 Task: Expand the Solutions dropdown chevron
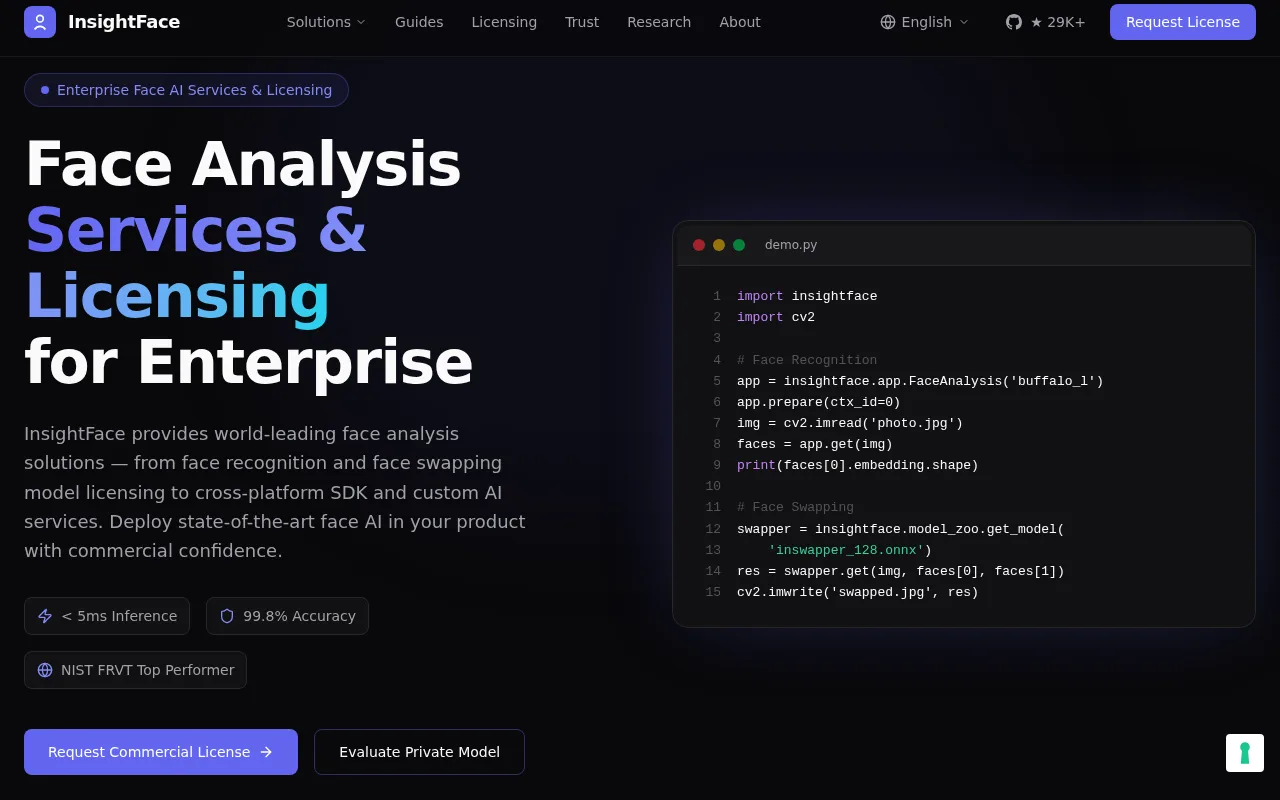[361, 22]
